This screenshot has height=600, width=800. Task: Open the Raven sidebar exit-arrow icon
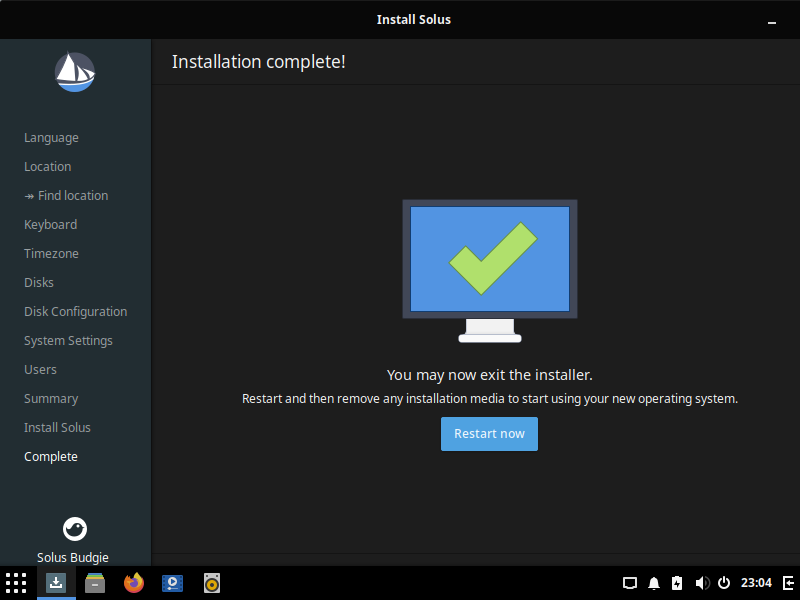(x=788, y=583)
